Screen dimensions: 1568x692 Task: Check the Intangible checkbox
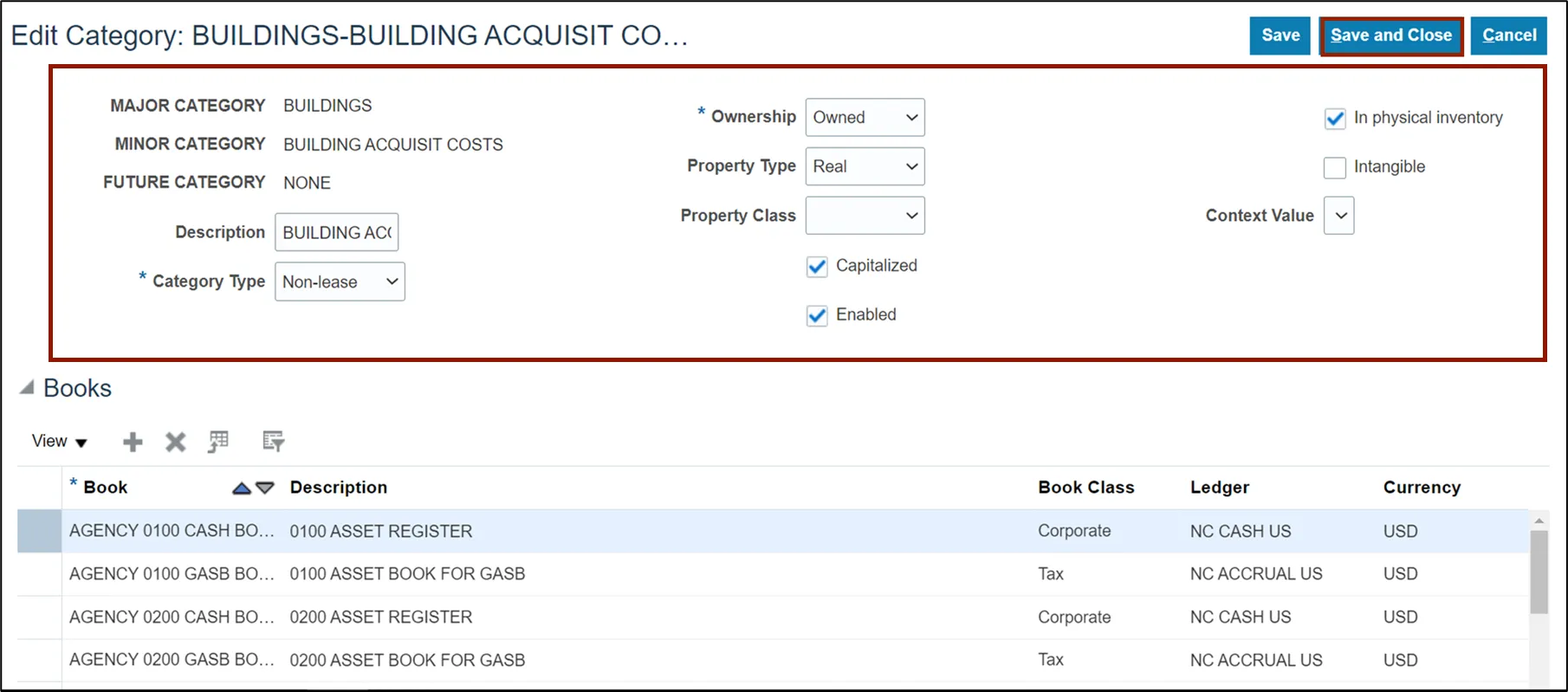pos(1335,167)
